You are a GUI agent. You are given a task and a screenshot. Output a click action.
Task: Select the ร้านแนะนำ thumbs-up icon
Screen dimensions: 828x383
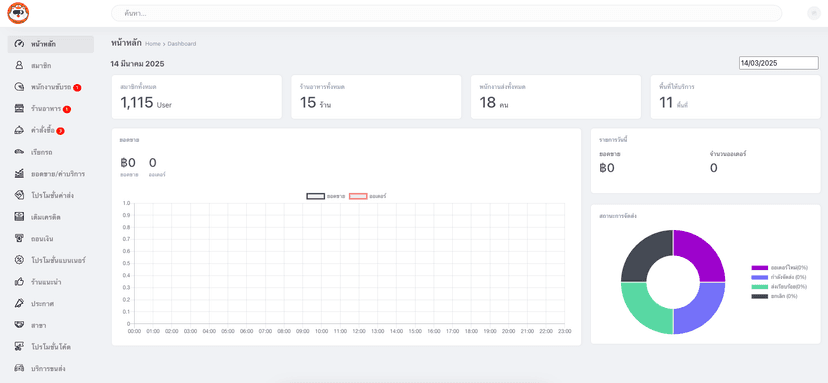click(20, 282)
